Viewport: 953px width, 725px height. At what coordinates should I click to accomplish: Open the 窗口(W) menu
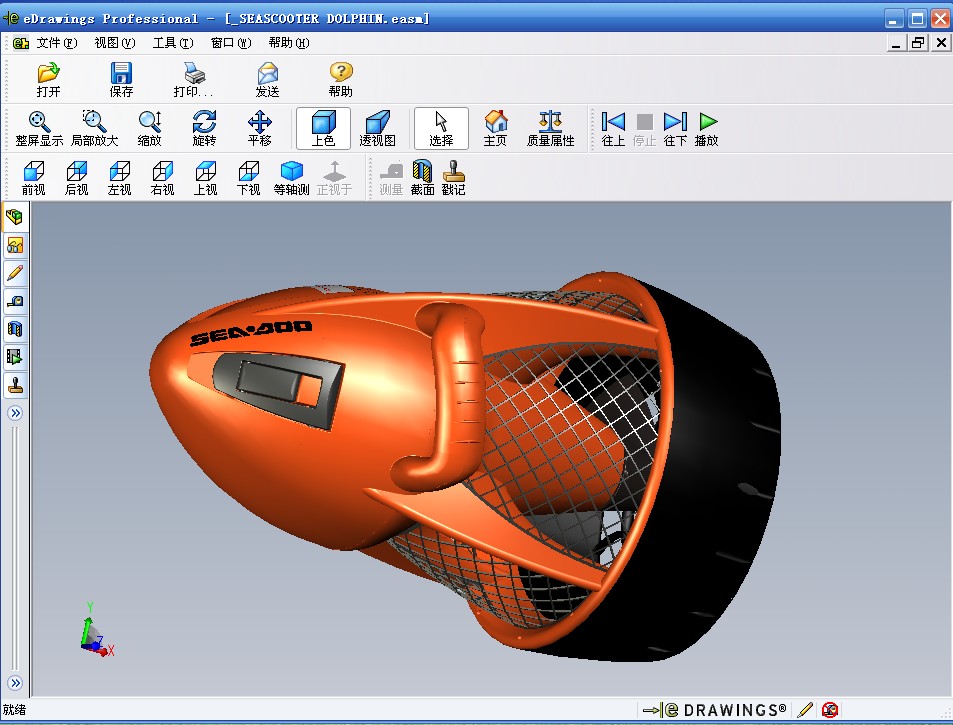click(231, 43)
